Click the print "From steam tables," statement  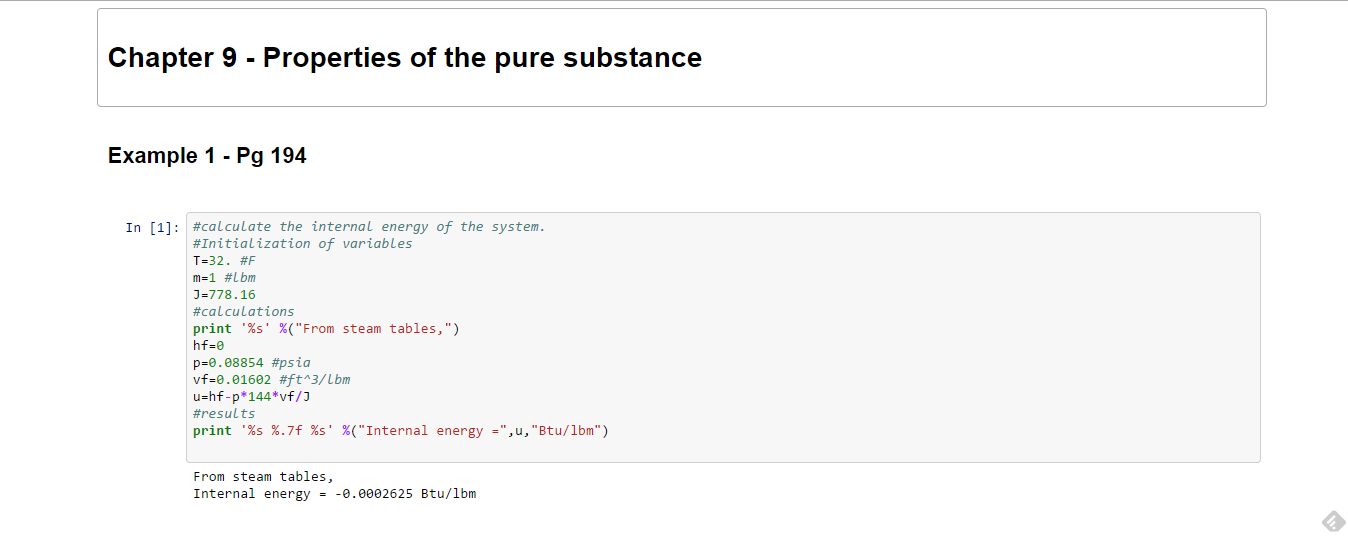(326, 329)
